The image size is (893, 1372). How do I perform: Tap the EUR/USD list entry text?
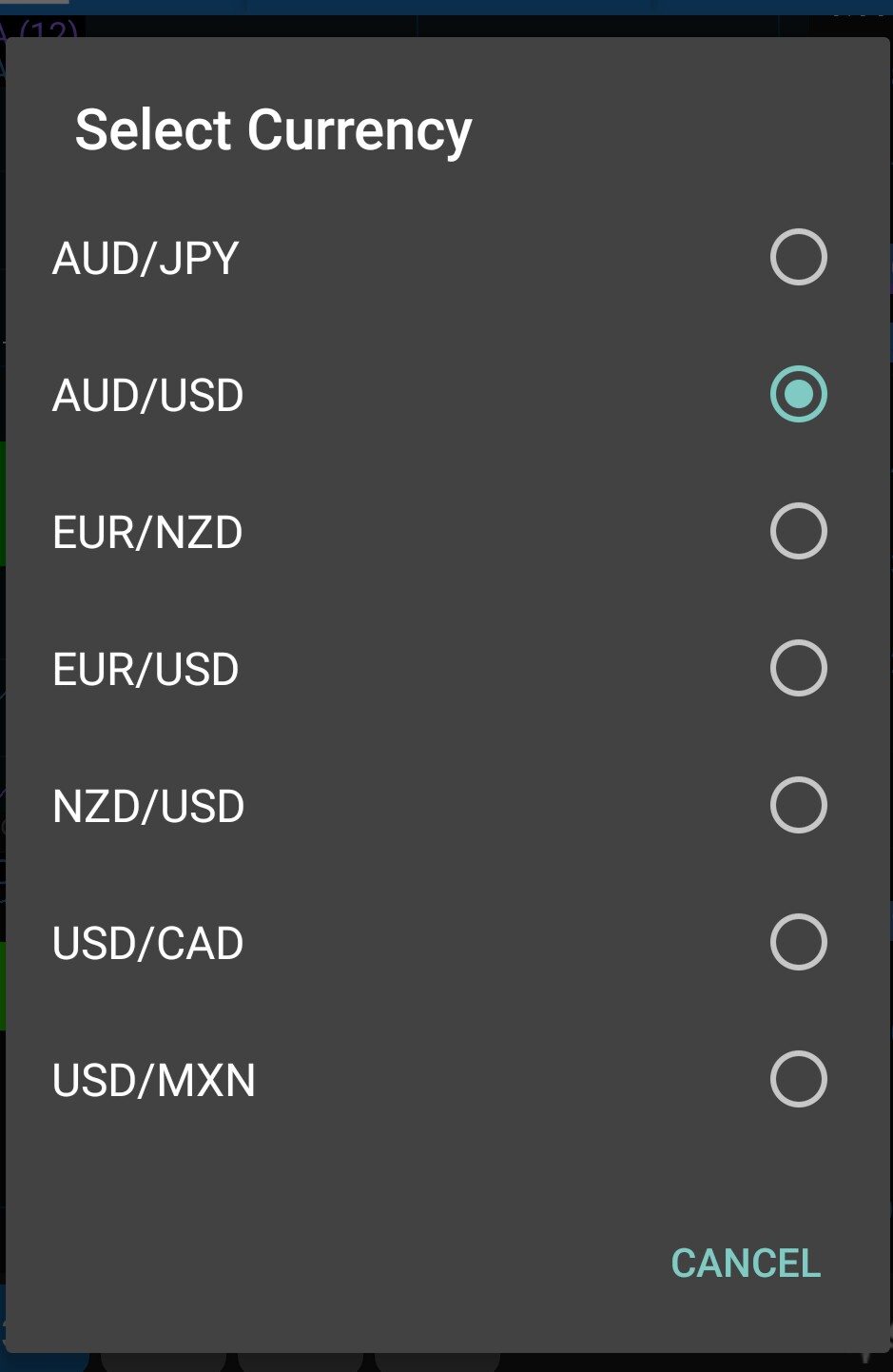pos(146,670)
